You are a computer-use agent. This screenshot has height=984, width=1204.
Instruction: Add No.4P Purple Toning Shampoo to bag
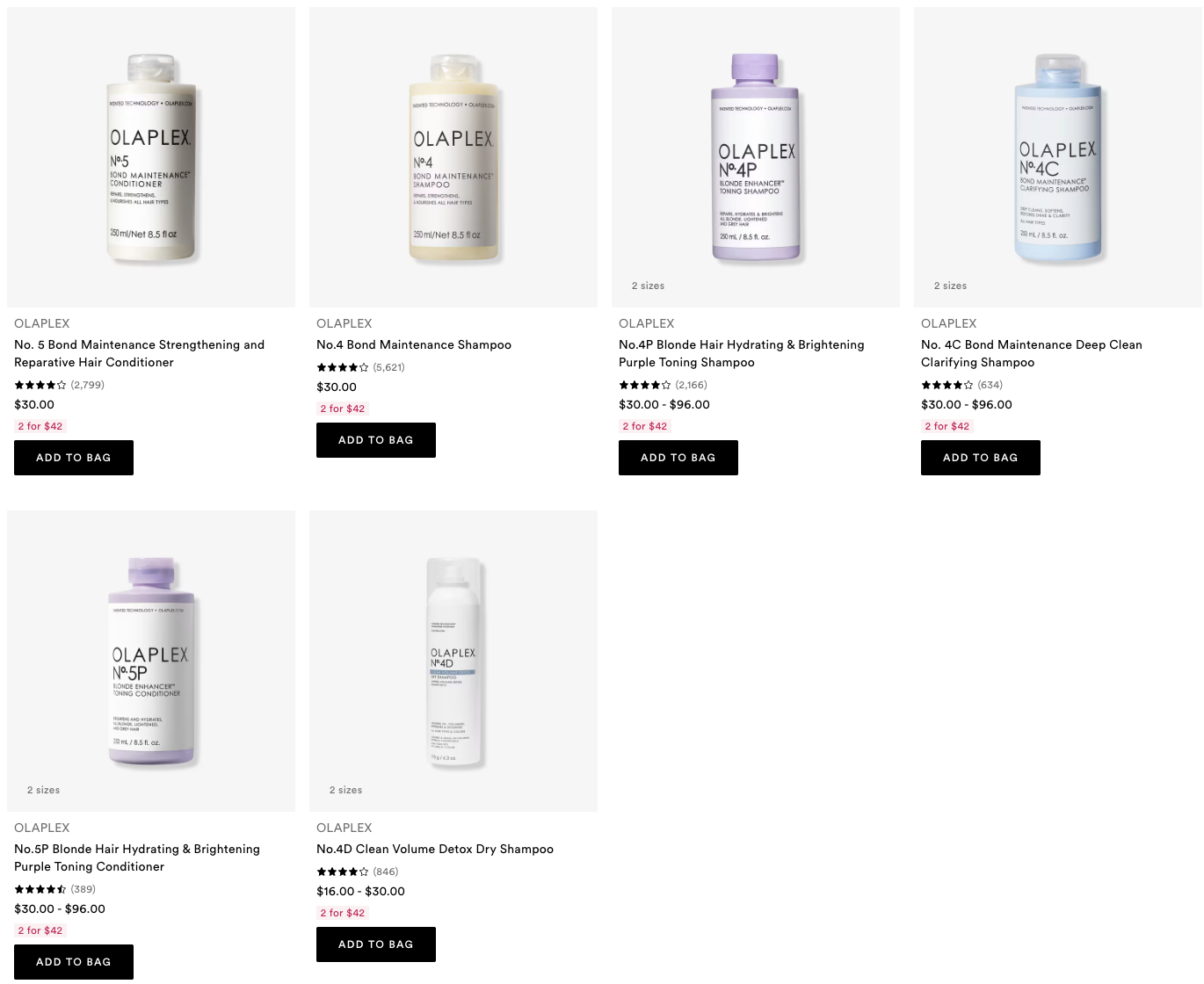pos(678,458)
